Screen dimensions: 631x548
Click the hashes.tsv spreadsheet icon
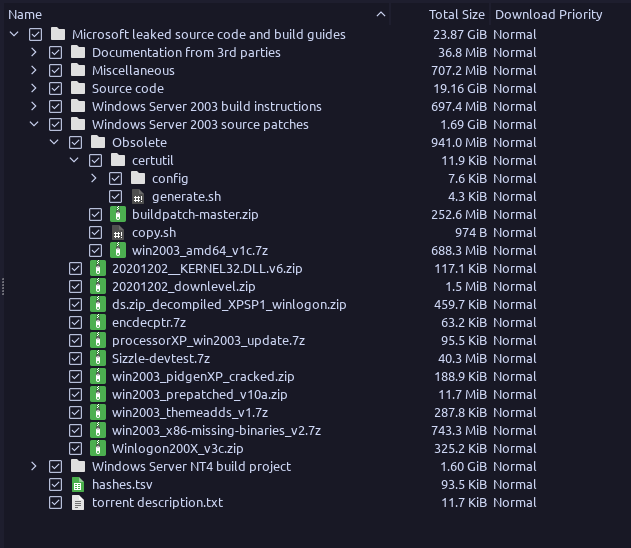78,484
